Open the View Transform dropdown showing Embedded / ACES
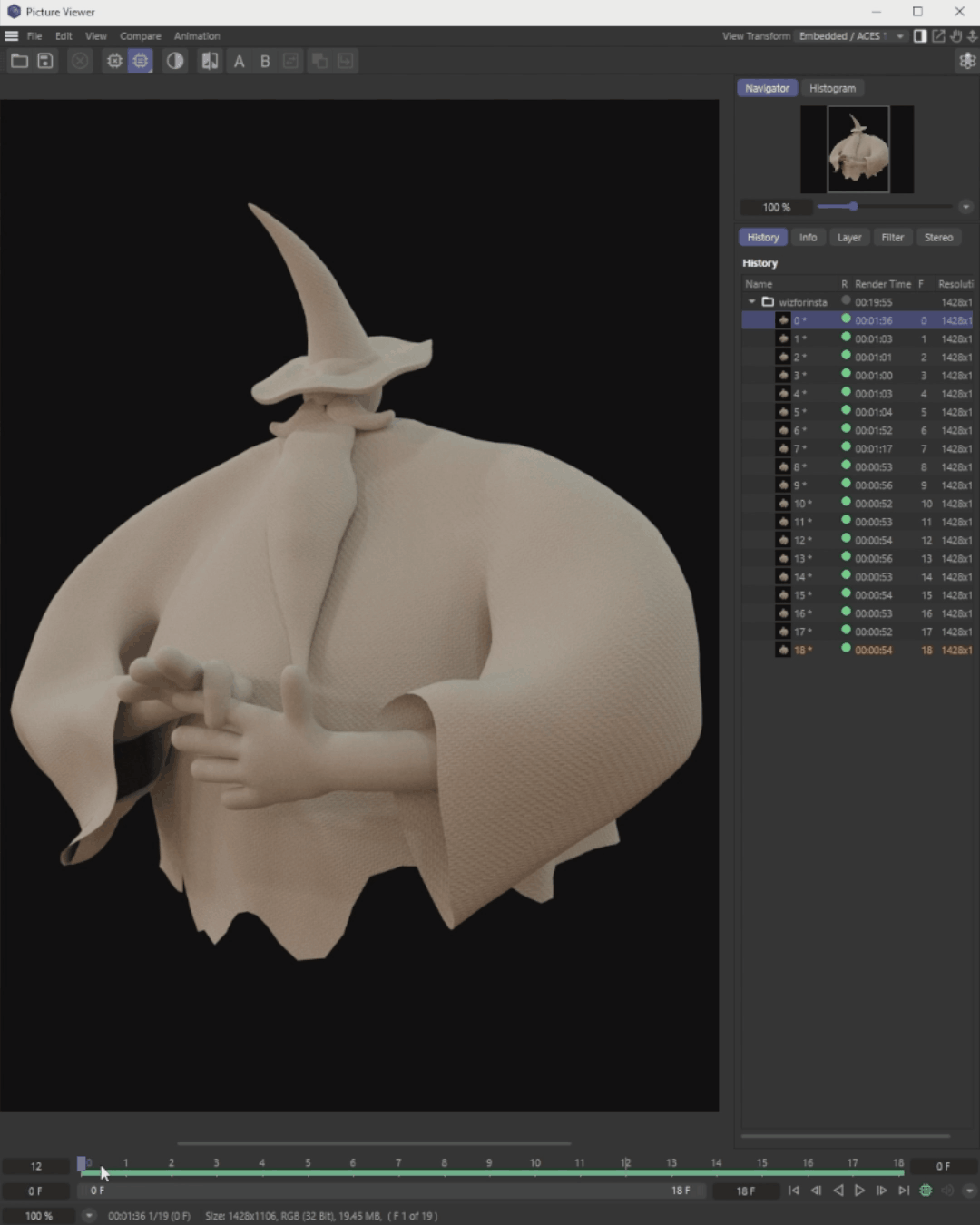This screenshot has width=980, height=1225. [848, 36]
